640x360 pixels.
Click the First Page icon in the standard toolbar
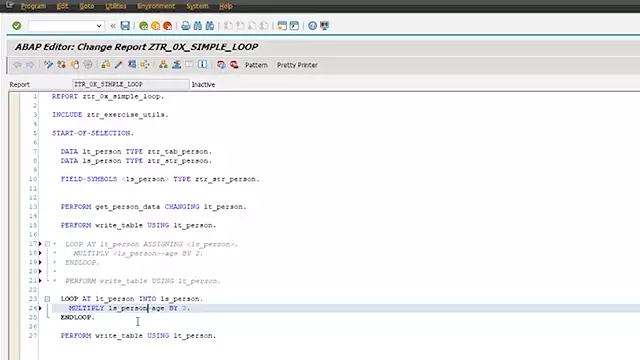228,26
